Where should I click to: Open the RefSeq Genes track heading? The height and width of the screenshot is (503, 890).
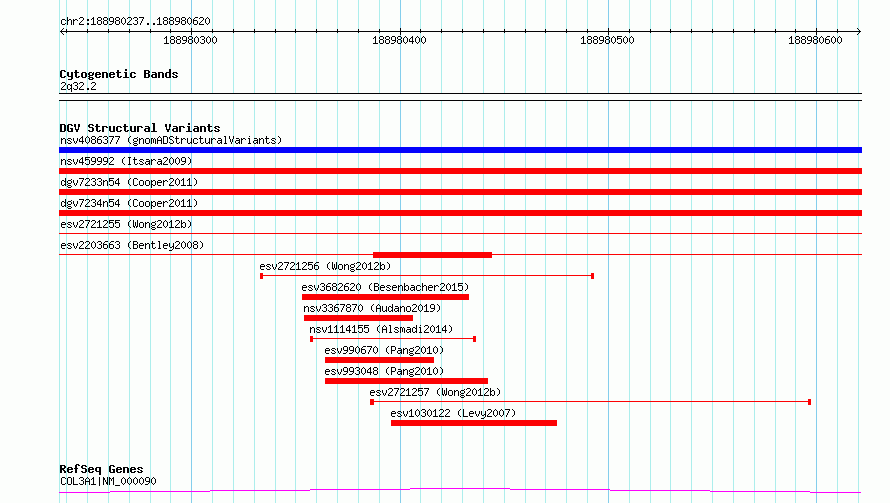[101, 469]
